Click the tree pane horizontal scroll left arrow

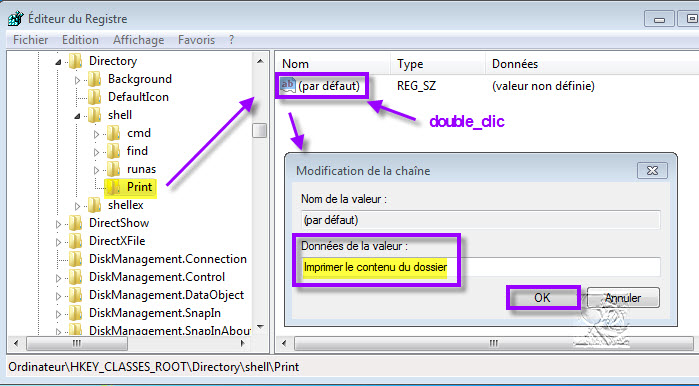(16, 344)
